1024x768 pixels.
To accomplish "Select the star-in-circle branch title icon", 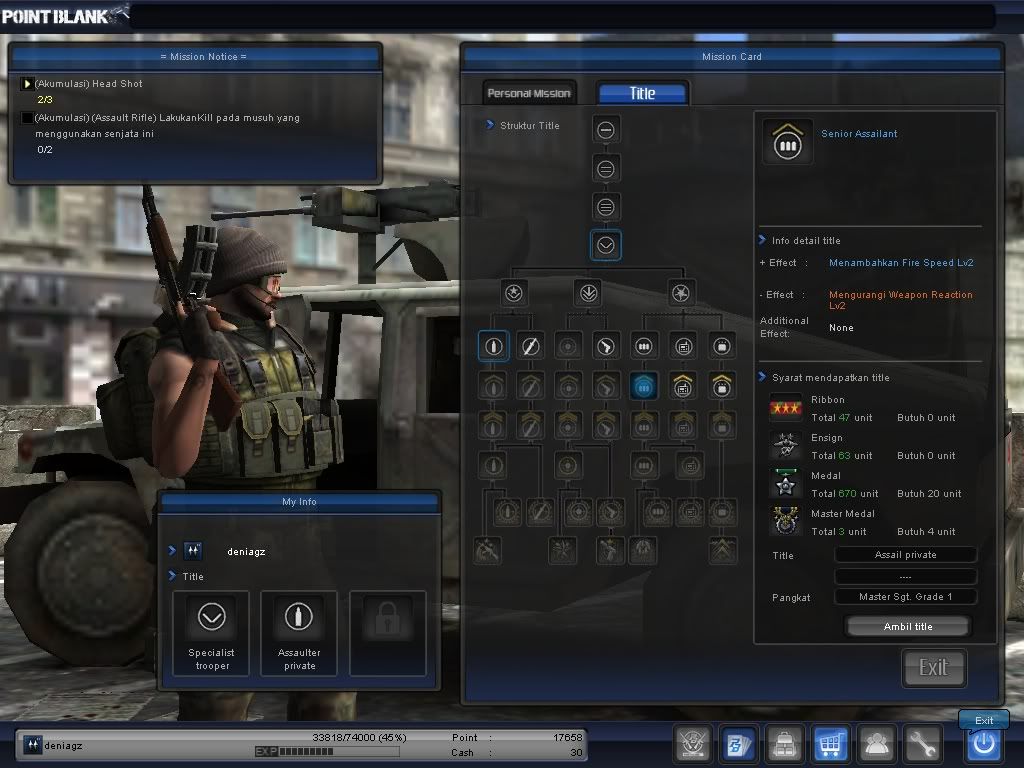I will [x=514, y=293].
